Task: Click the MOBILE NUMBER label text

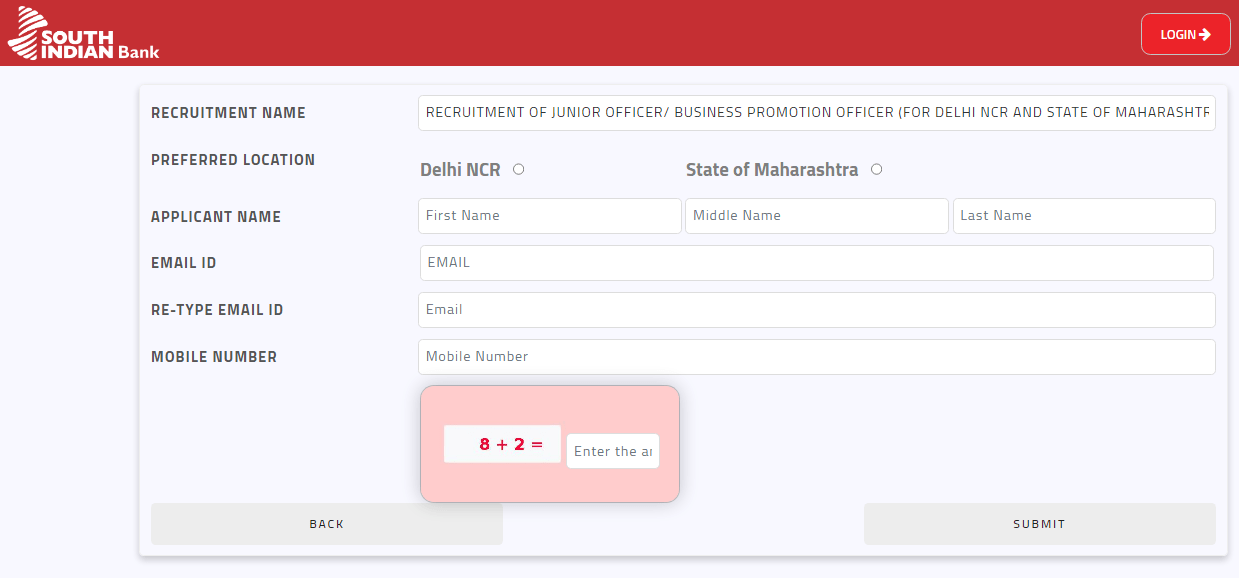Action: (x=213, y=357)
